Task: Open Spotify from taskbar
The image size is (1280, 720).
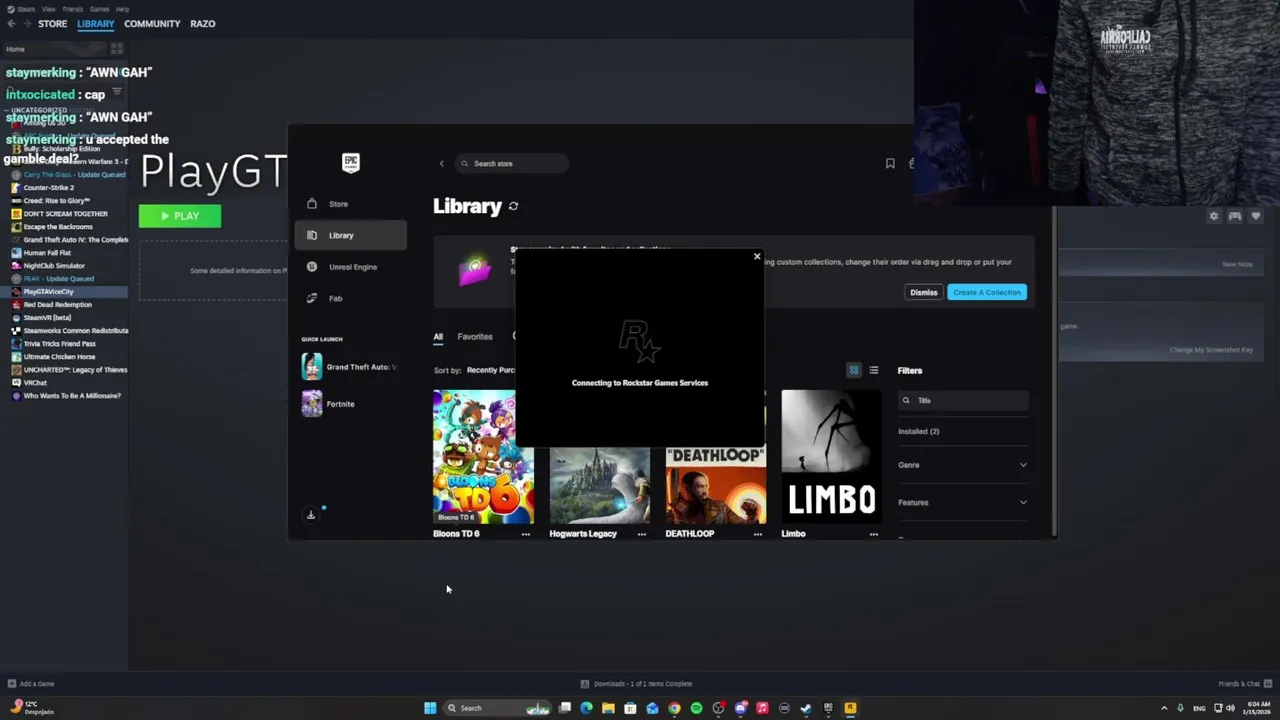Action: 696,708
